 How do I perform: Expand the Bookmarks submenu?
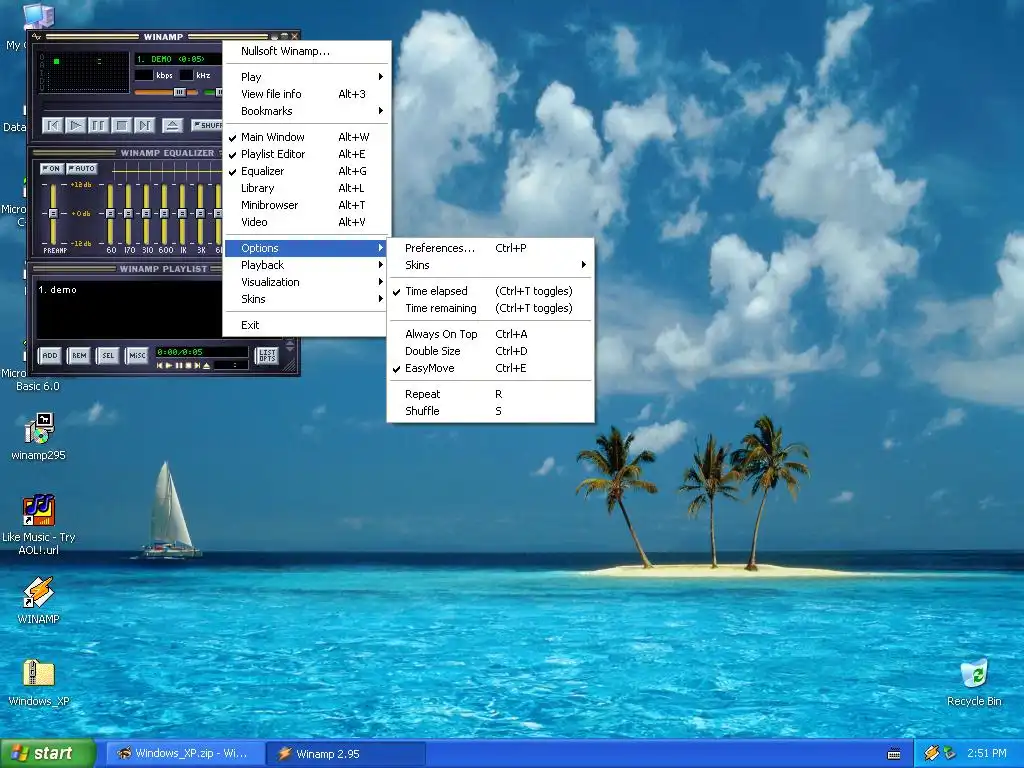coord(306,111)
